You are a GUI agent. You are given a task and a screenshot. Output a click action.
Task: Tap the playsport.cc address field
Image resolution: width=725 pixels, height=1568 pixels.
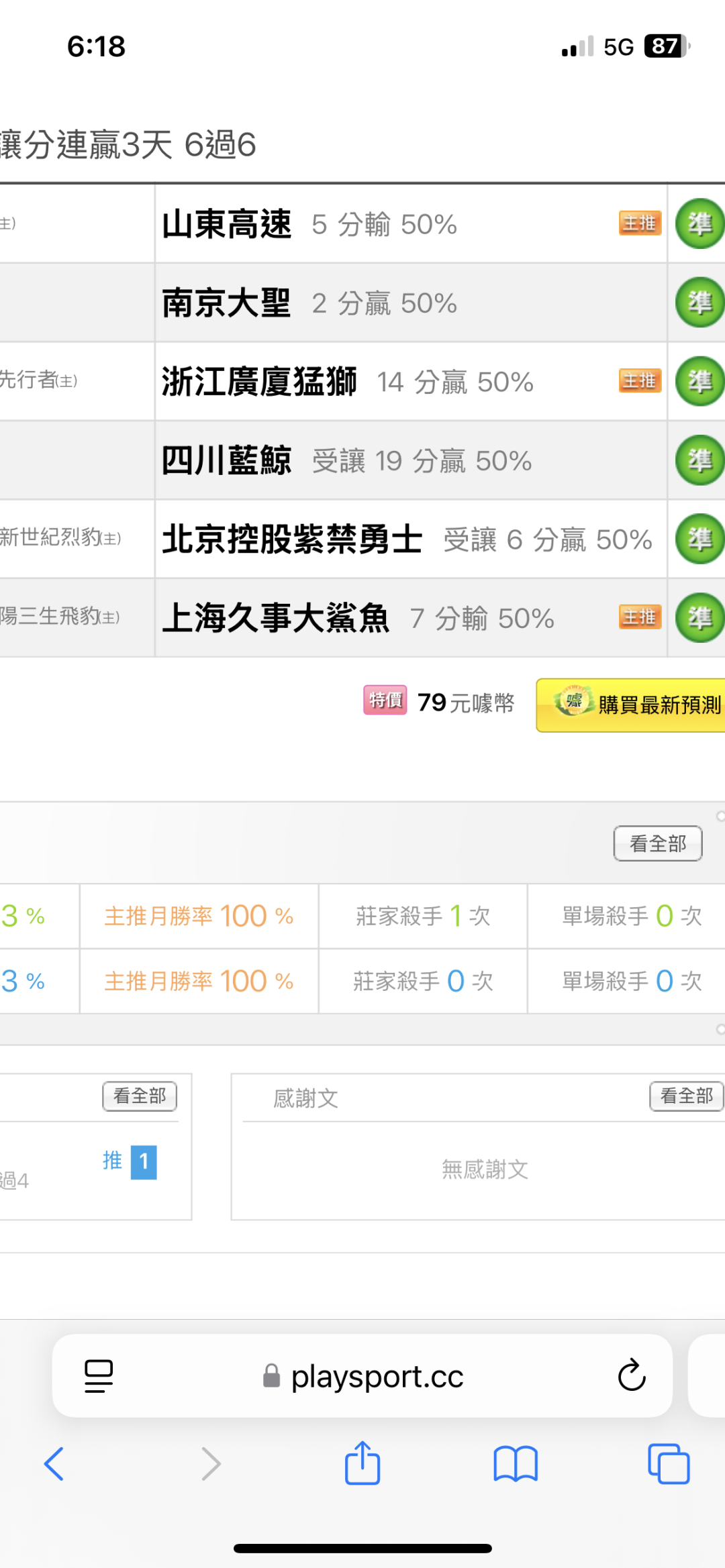pyautogui.click(x=376, y=1377)
